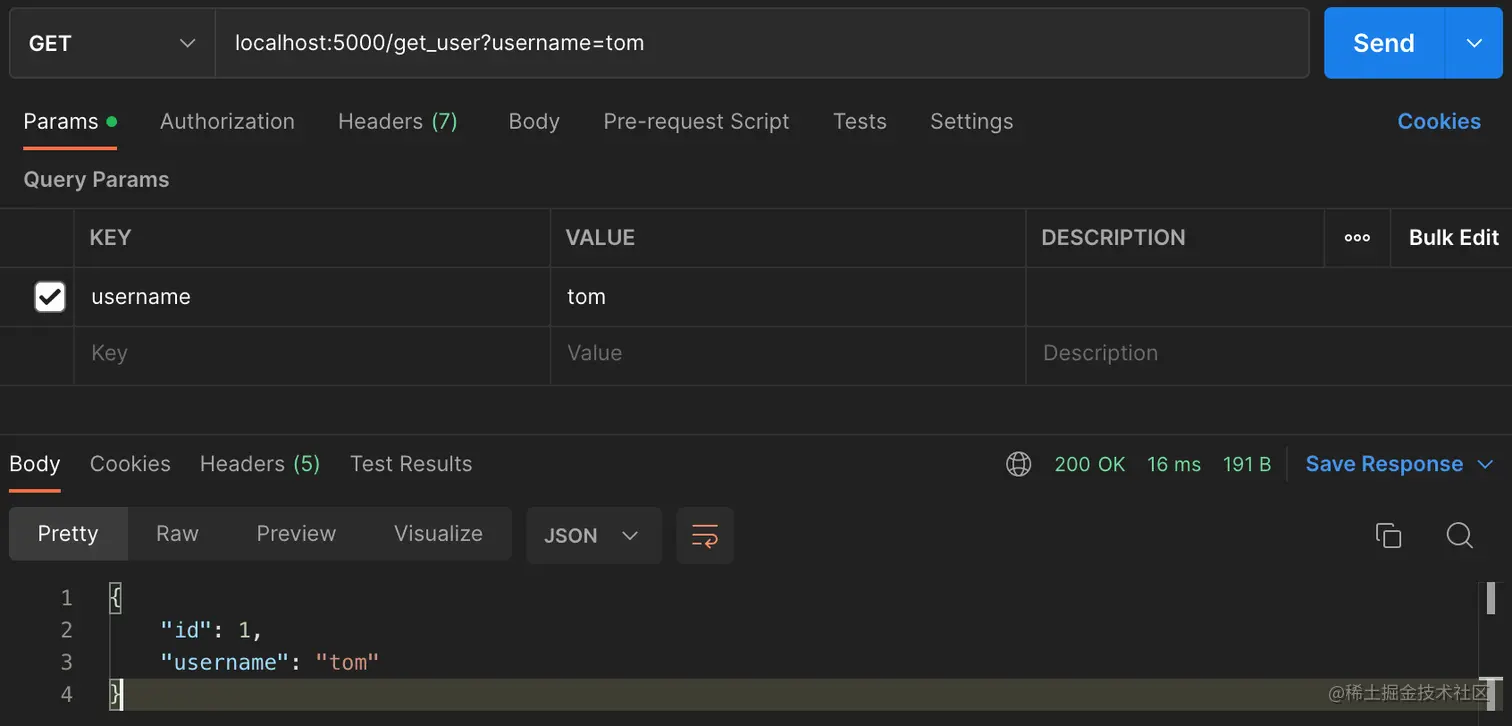Screen dimensions: 1512x726
Task: Open the JSON format dropdown
Action: [x=592, y=535]
